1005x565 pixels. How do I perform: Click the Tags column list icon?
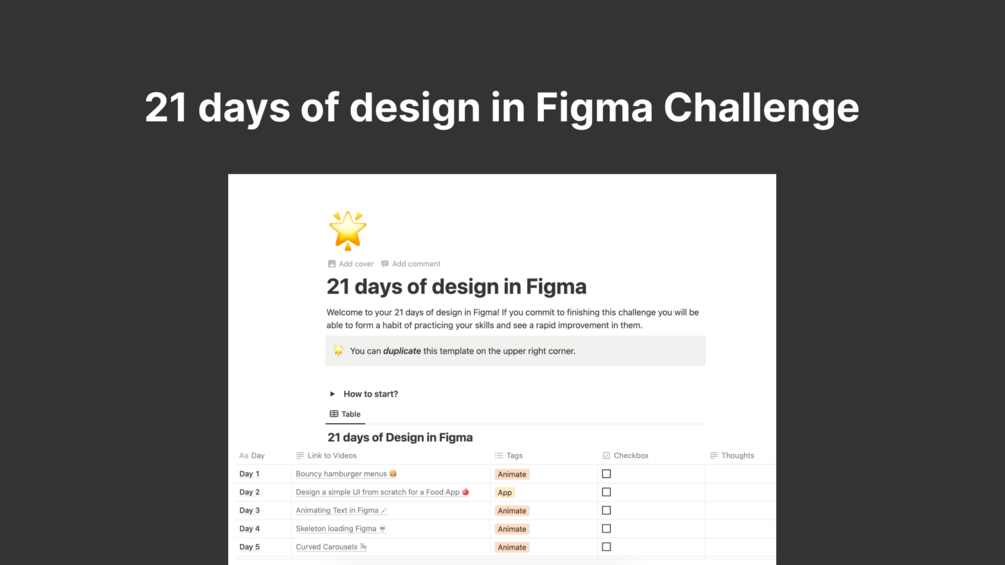coord(499,456)
